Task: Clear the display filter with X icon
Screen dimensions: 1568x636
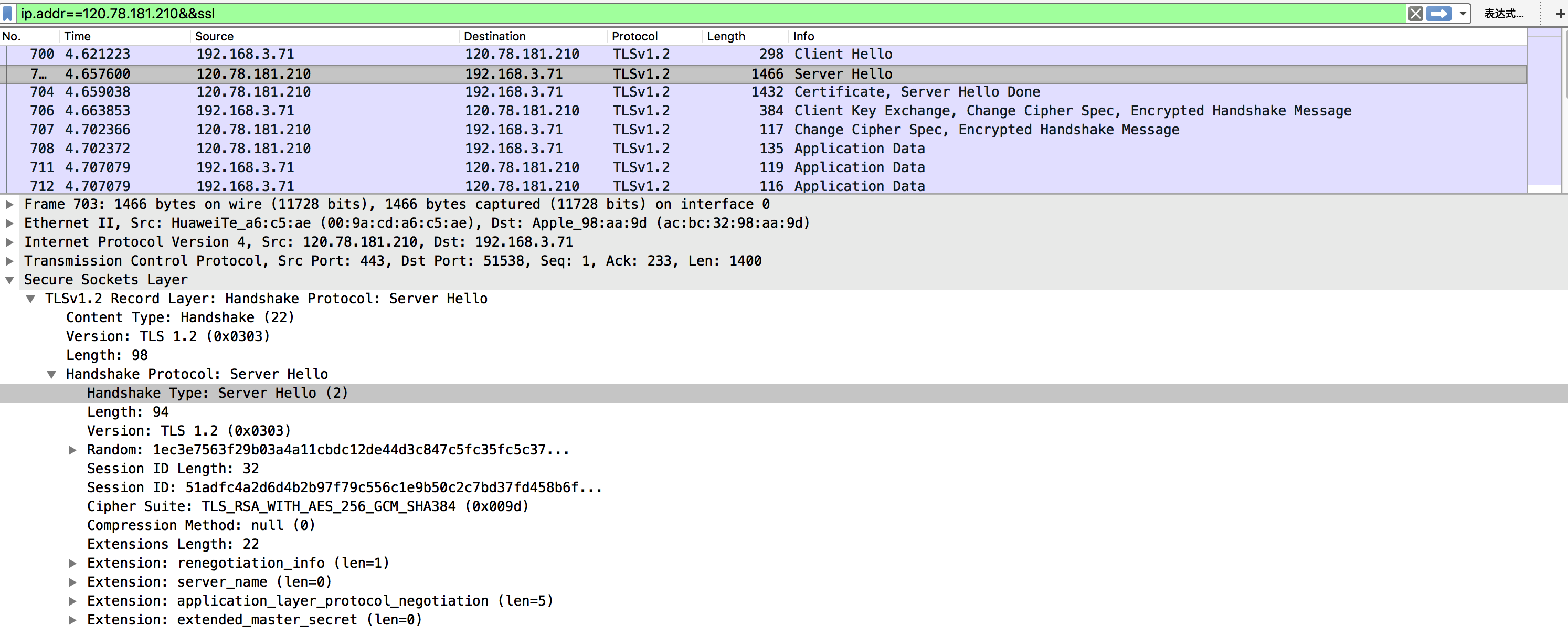Action: pyautogui.click(x=1415, y=14)
